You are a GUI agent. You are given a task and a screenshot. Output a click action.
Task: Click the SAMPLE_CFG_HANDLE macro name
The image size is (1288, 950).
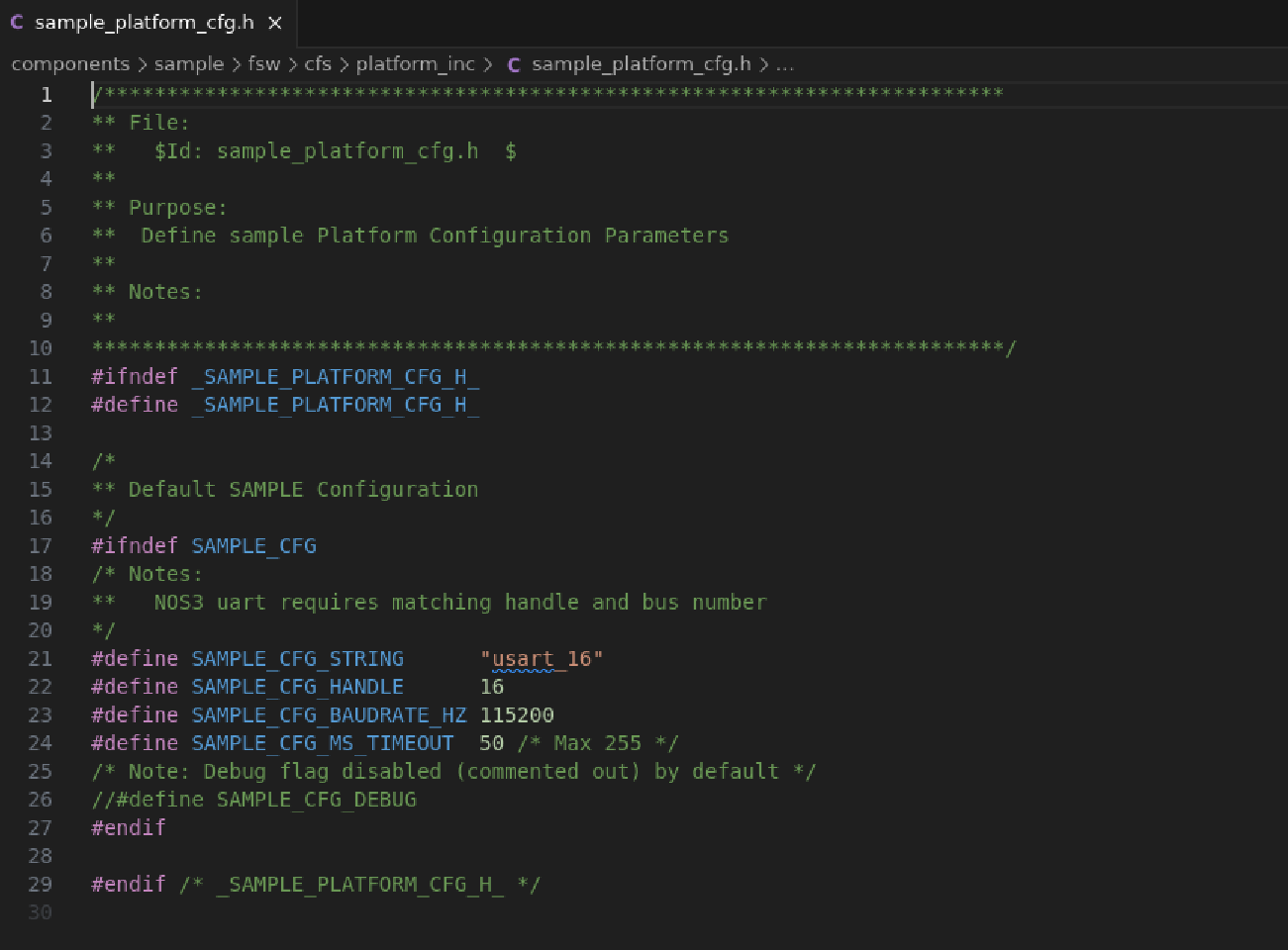coord(297,687)
